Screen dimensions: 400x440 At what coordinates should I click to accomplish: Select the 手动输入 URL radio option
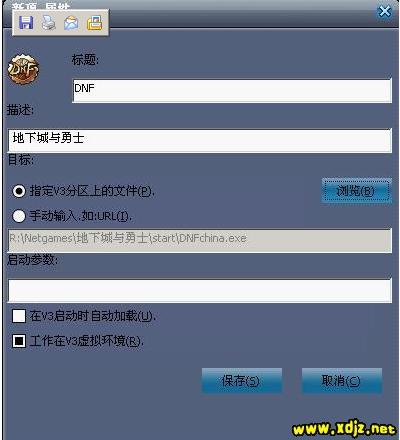[x=19, y=216]
